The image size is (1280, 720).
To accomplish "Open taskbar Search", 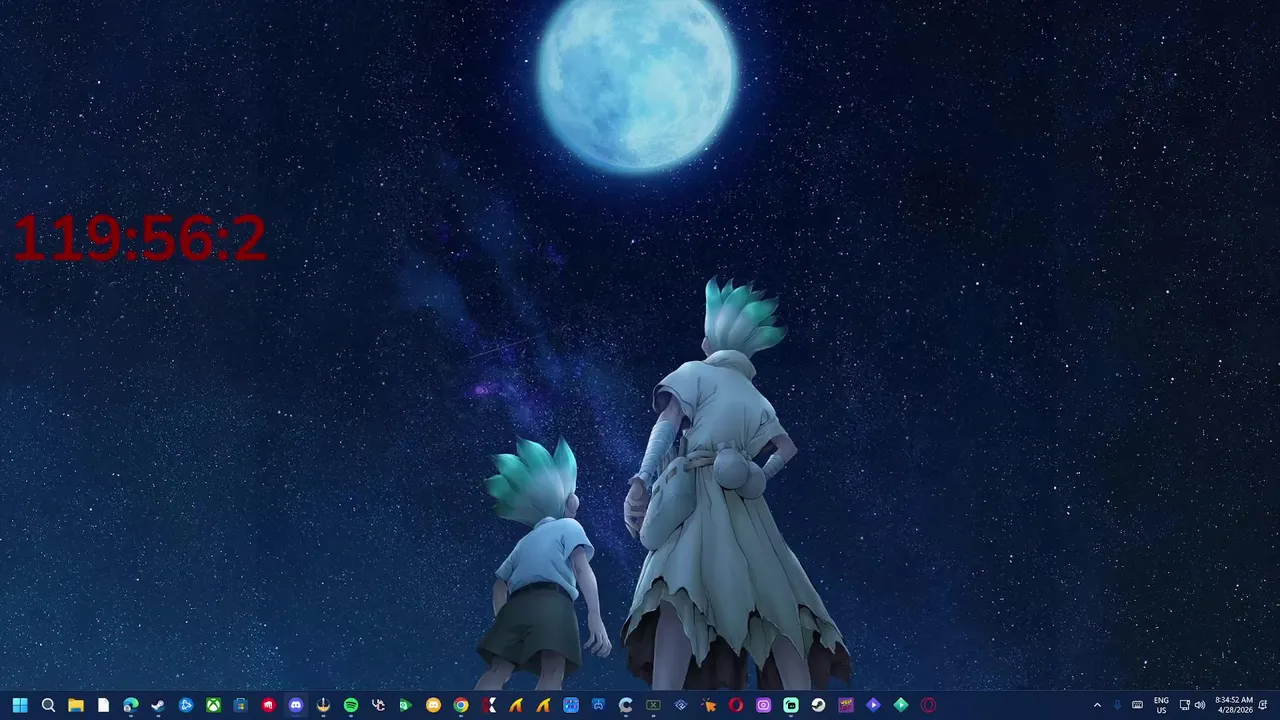I will tap(48, 705).
